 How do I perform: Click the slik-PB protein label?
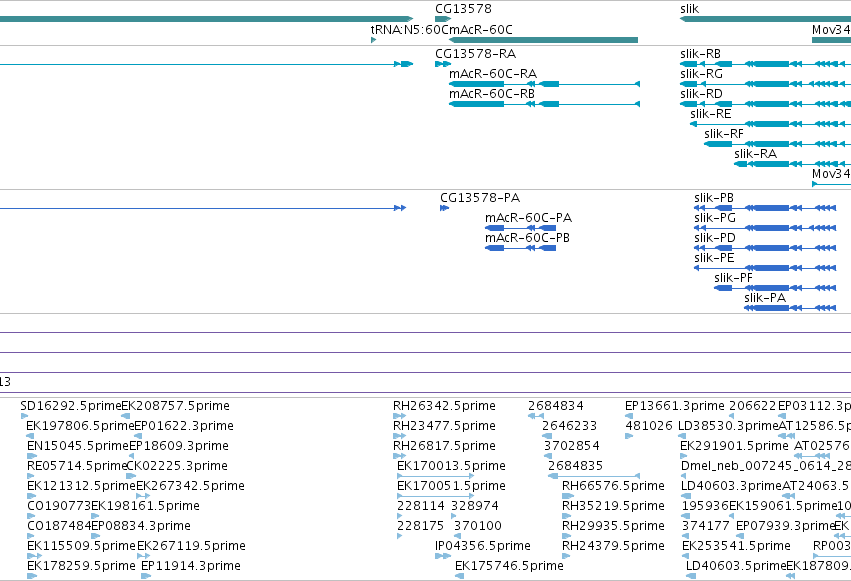tap(714, 198)
